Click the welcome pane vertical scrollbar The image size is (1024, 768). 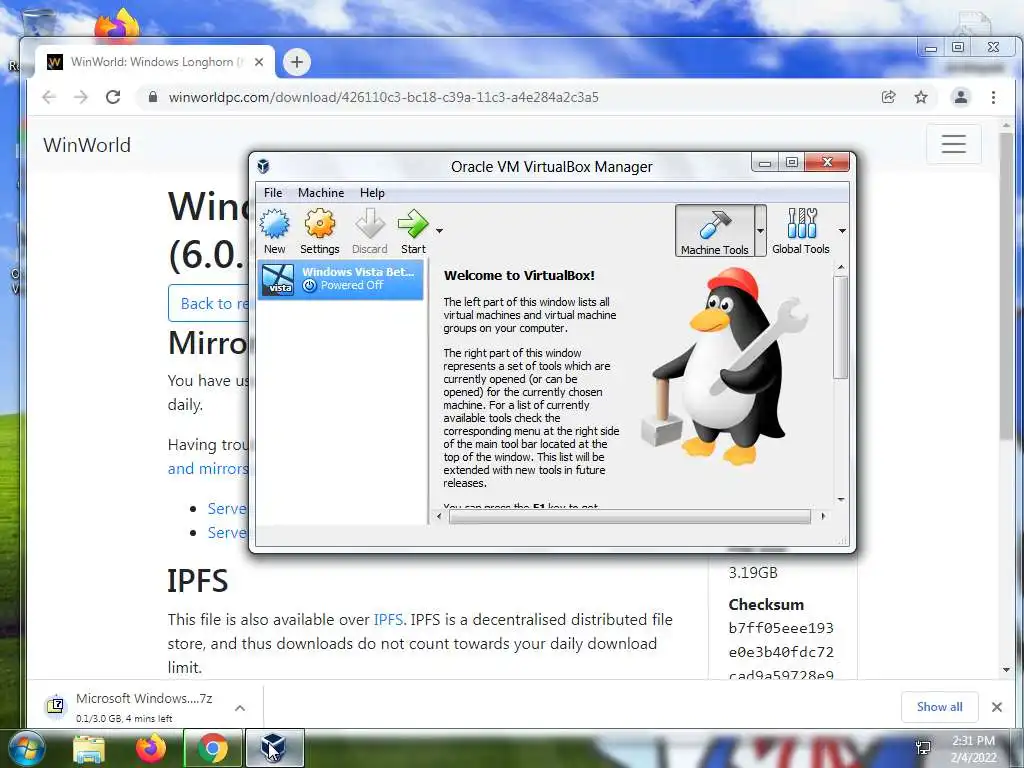840,327
